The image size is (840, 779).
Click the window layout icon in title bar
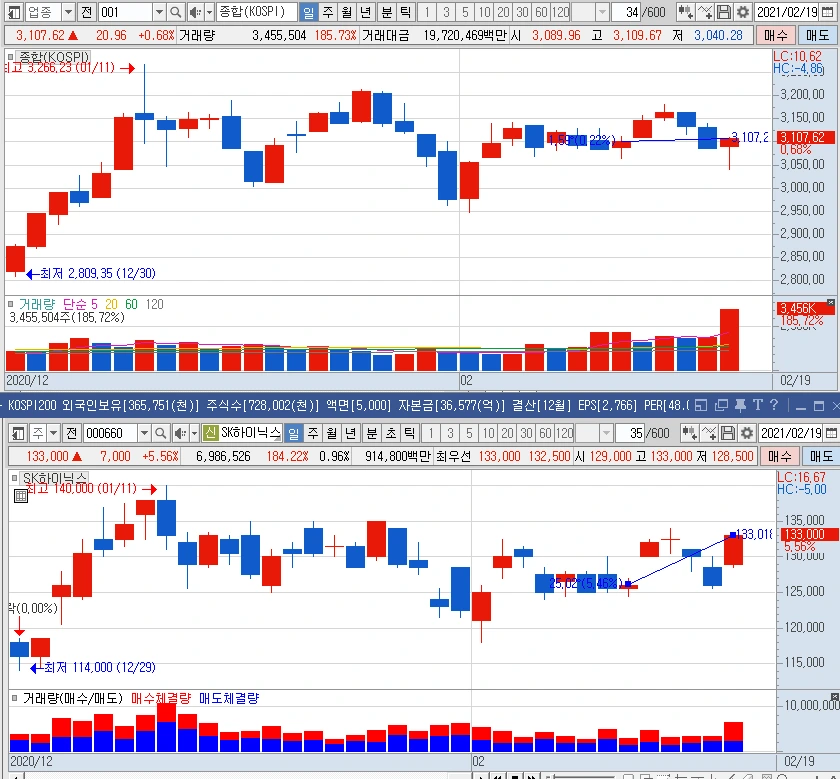click(x=701, y=406)
